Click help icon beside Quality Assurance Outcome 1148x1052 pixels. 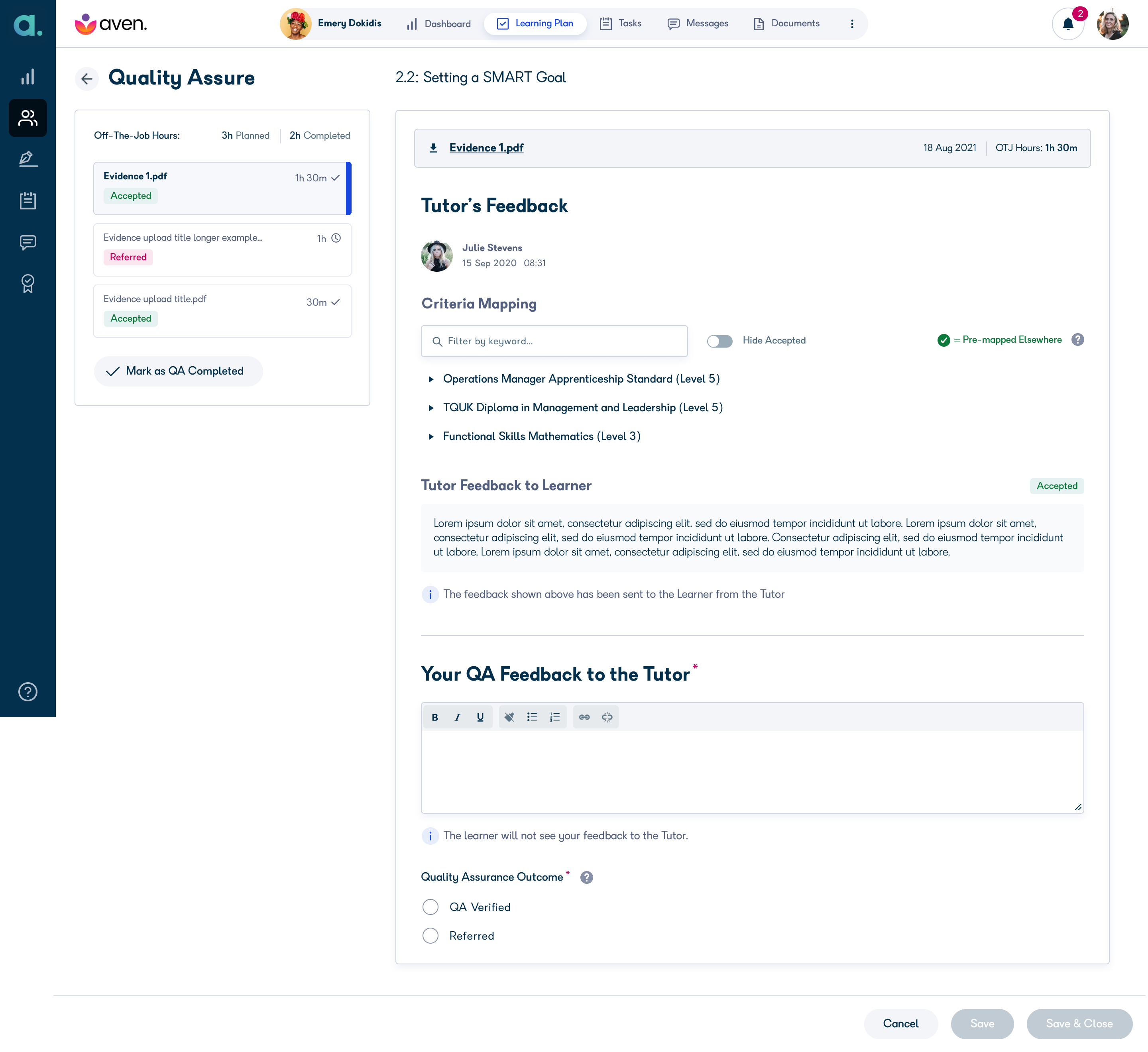coord(586,877)
